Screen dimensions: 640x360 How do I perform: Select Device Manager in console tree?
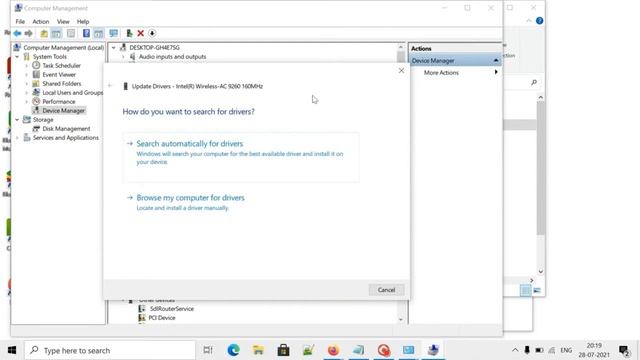point(63,111)
